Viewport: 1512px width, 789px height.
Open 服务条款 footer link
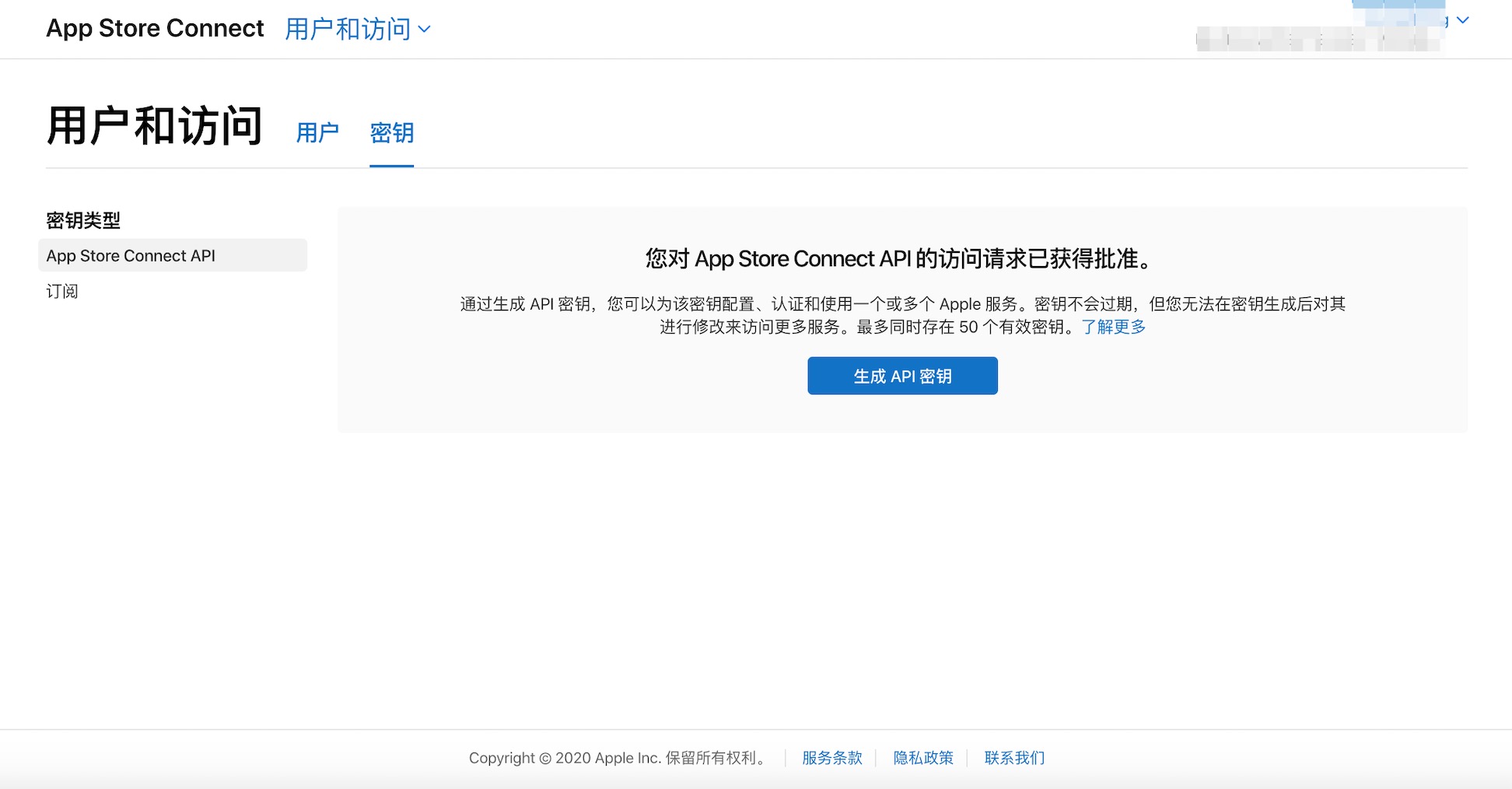pos(832,758)
